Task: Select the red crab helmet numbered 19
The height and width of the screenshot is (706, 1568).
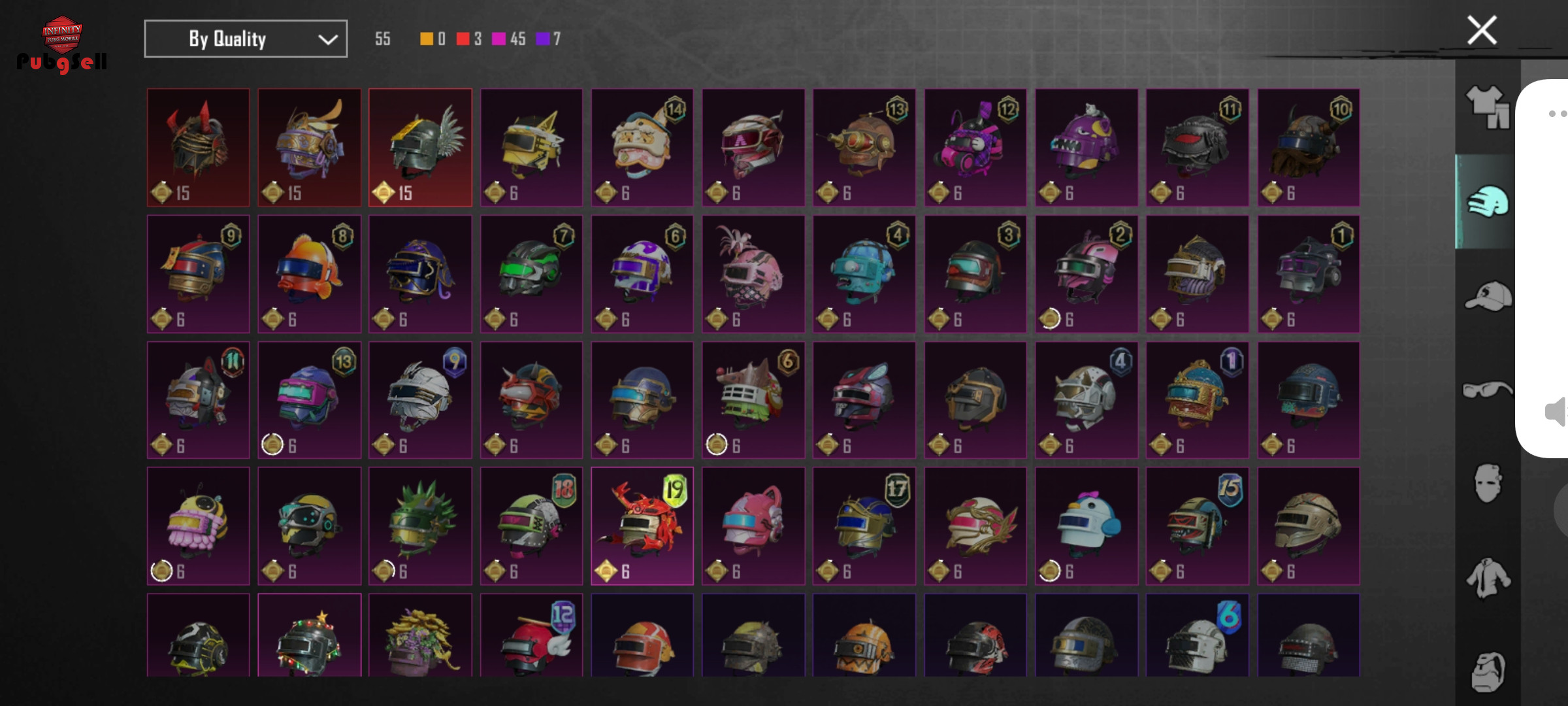Action: 642,526
